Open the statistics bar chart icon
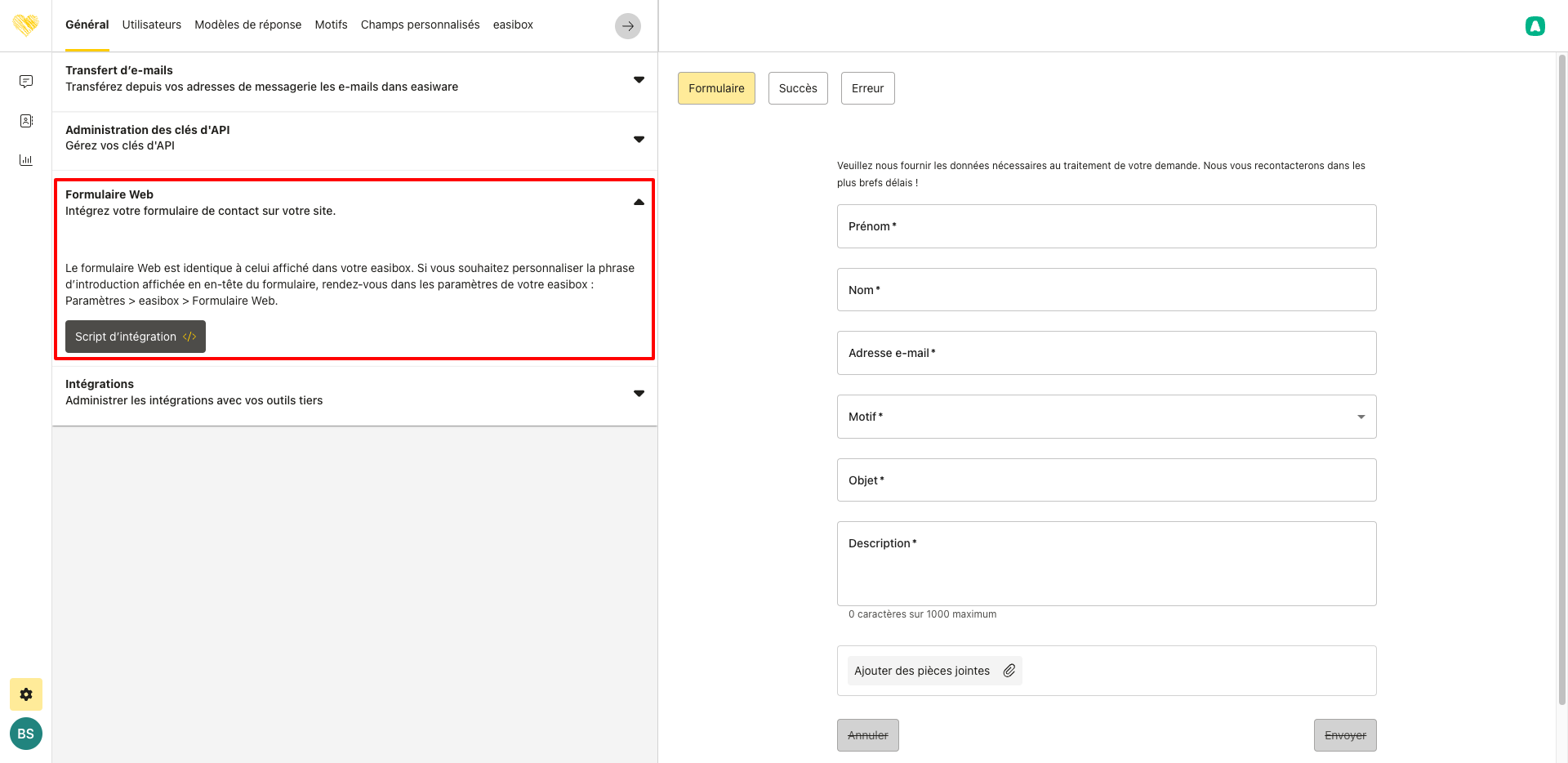The height and width of the screenshot is (763, 1568). (x=26, y=160)
